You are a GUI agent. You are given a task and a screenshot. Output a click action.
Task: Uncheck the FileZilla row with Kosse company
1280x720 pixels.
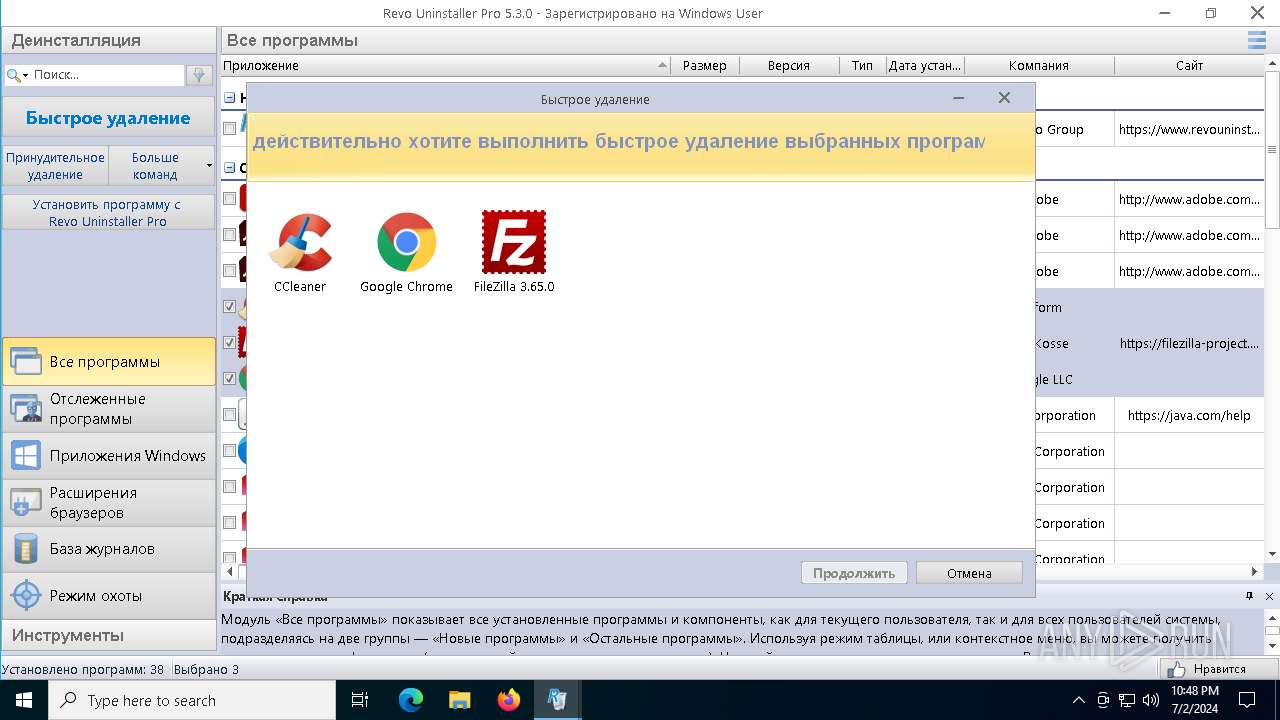coord(230,343)
